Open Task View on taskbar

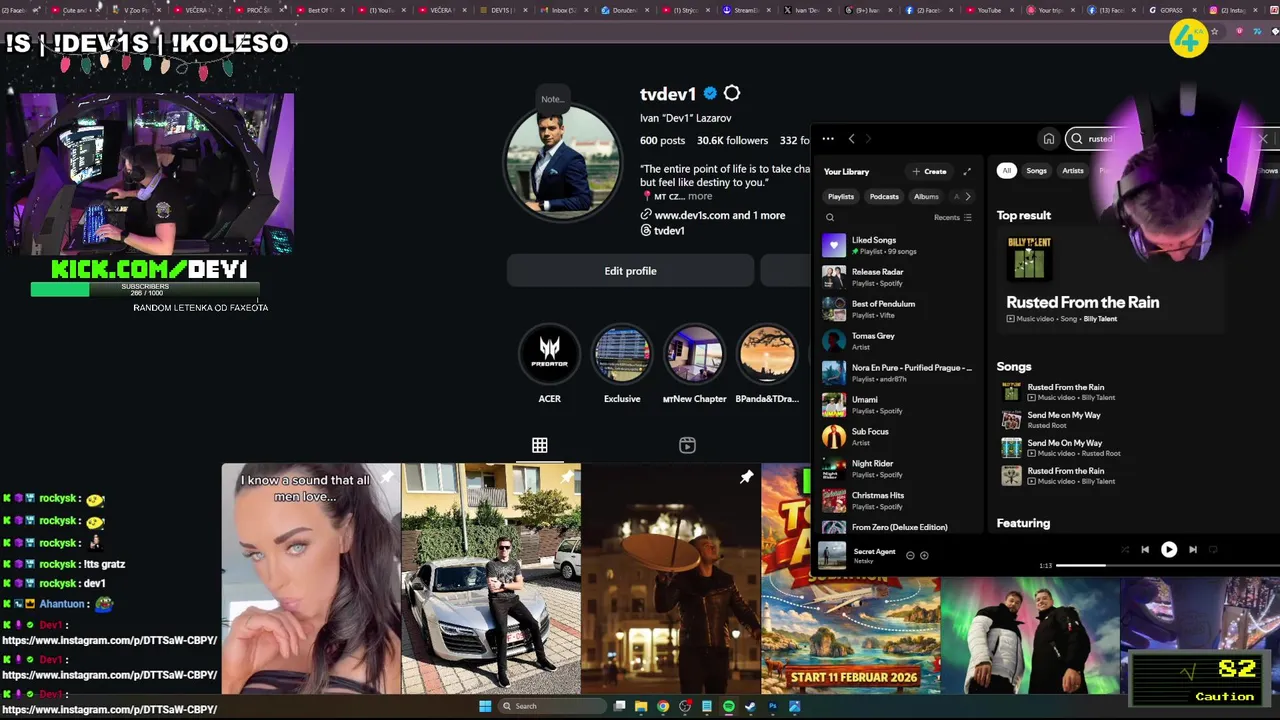620,706
